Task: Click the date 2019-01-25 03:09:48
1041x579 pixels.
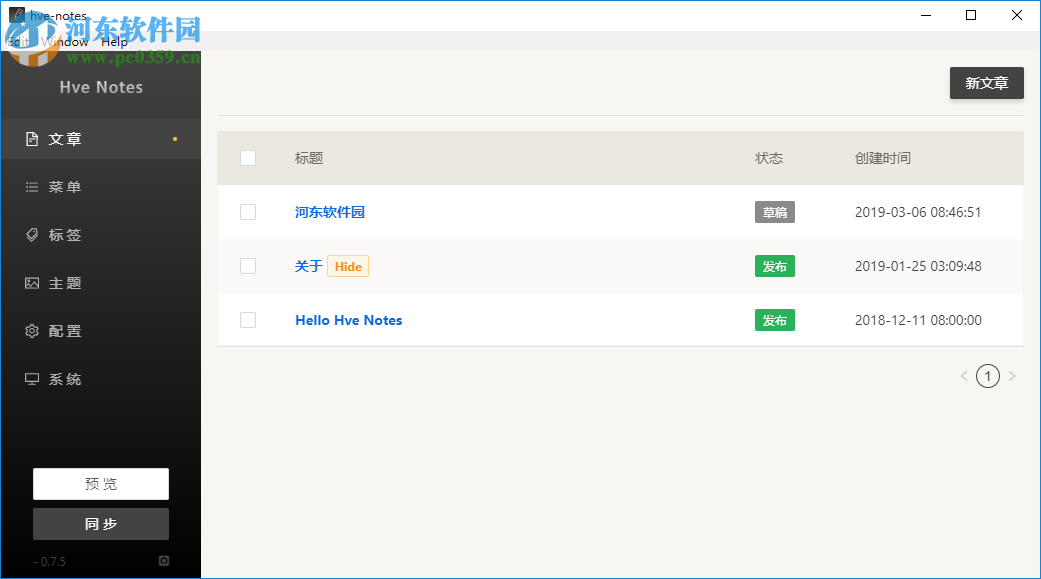Action: coord(918,266)
